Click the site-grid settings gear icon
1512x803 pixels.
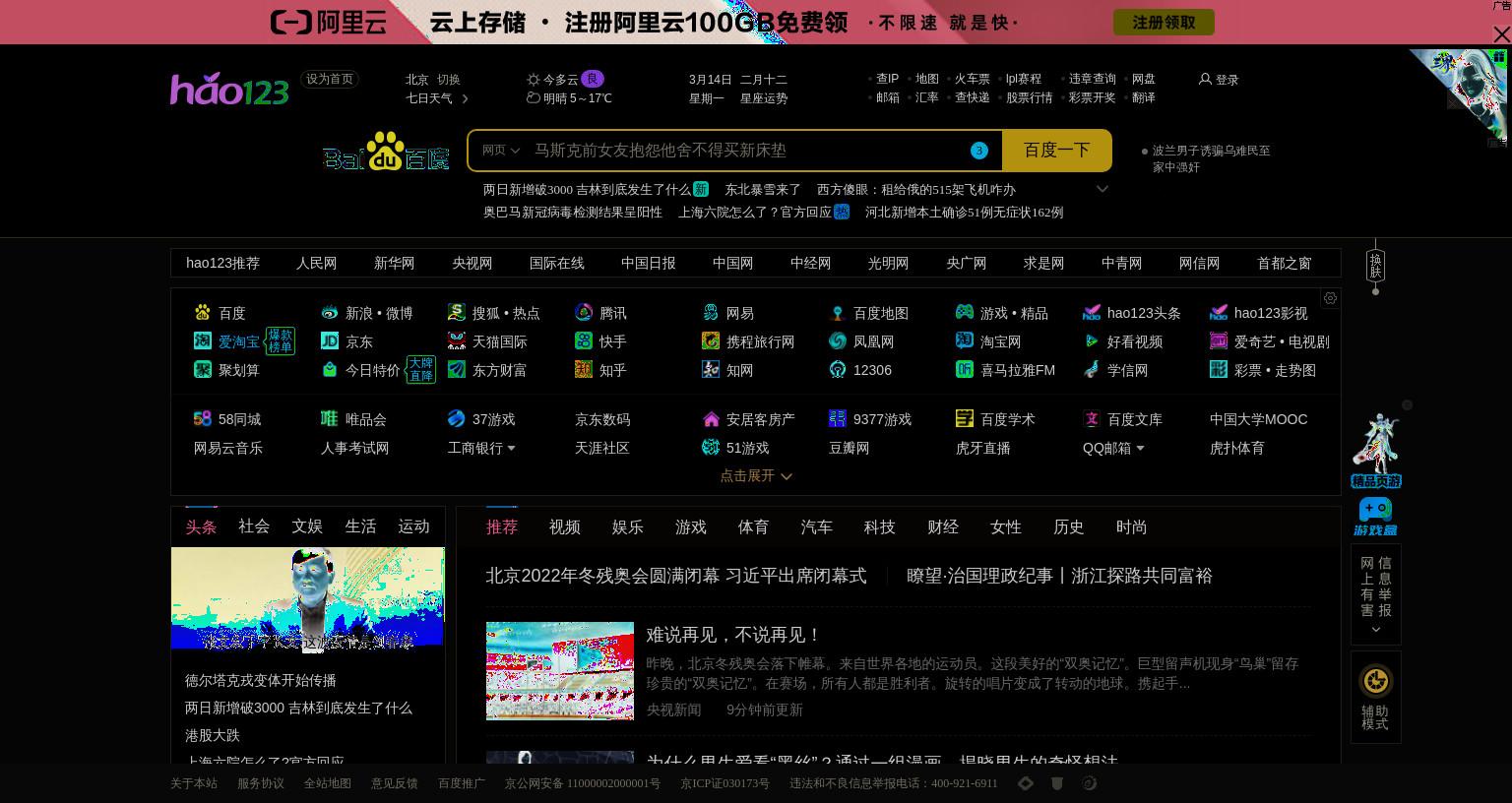point(1330,298)
